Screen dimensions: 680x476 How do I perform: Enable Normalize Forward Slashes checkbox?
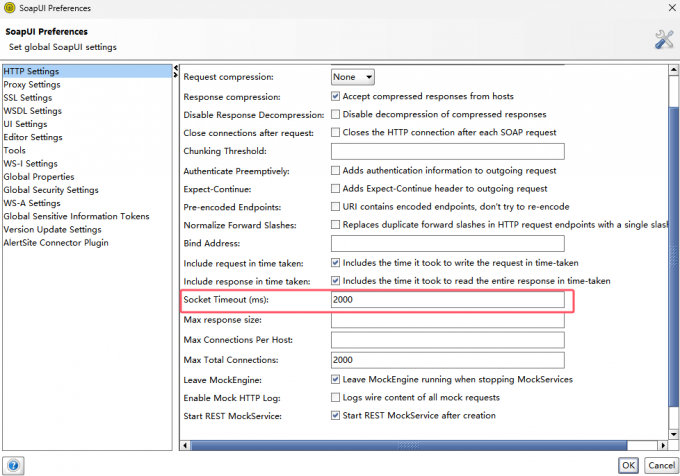[x=335, y=225]
